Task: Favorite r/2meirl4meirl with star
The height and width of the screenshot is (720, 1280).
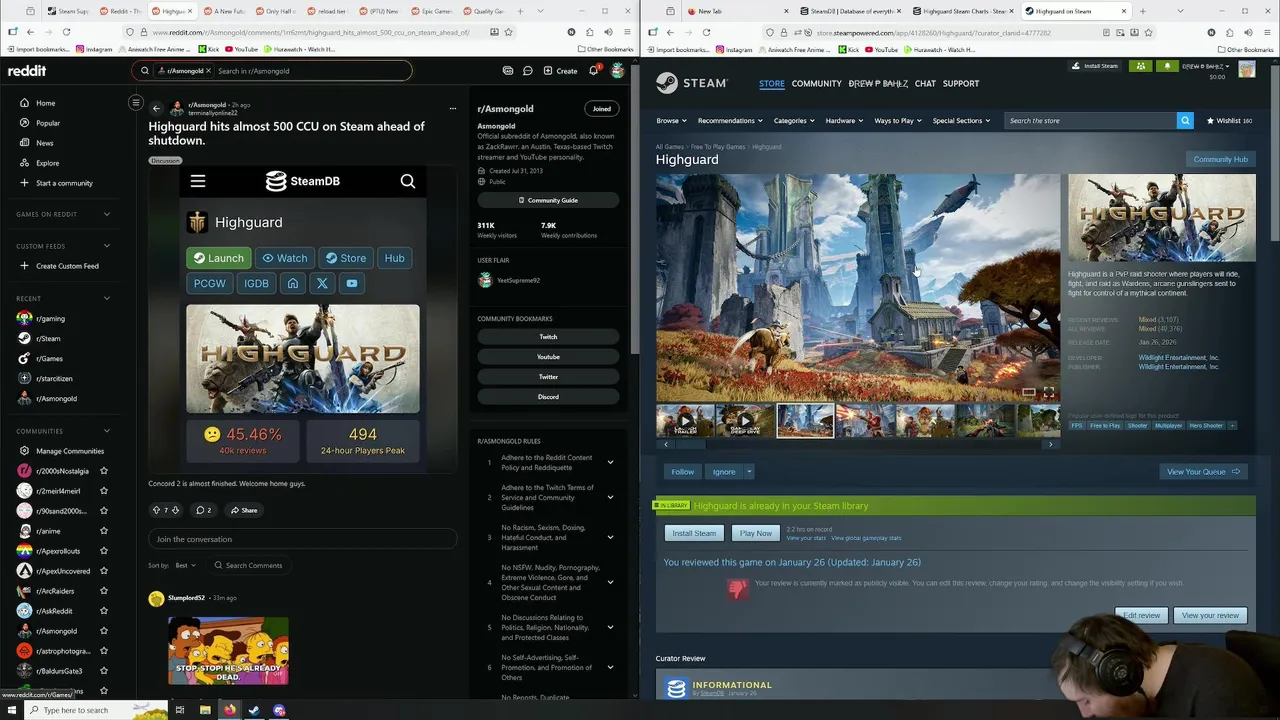Action: [104, 491]
